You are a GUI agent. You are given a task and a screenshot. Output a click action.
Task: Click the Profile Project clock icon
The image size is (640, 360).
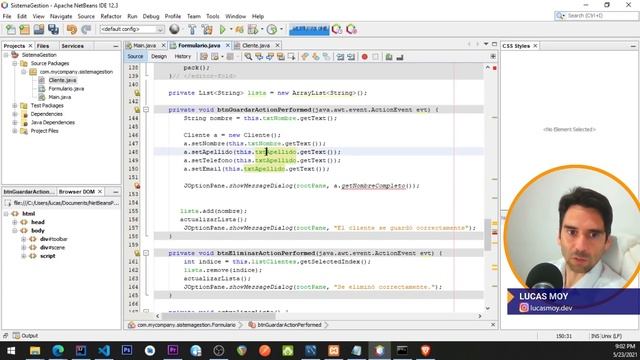click(272, 29)
